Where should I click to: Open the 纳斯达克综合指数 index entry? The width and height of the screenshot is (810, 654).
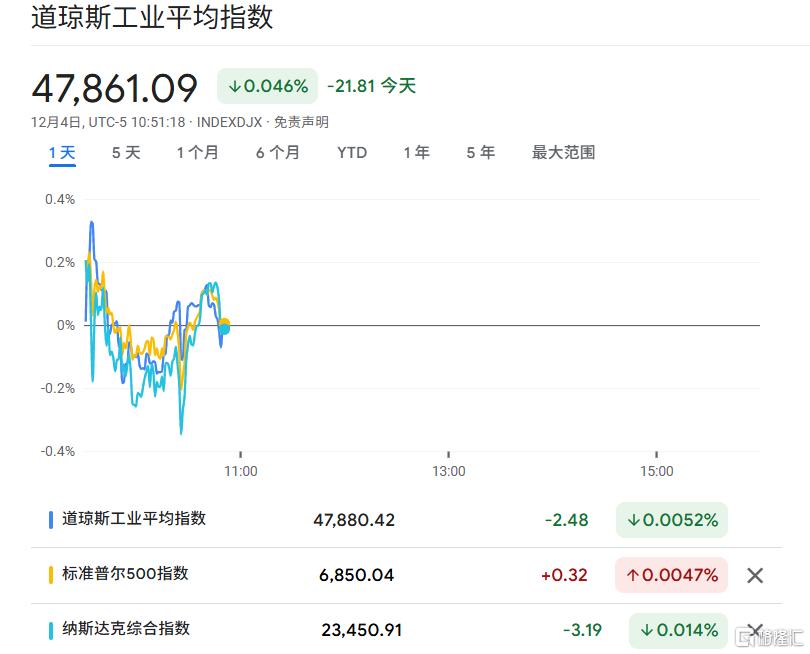[x=126, y=629]
